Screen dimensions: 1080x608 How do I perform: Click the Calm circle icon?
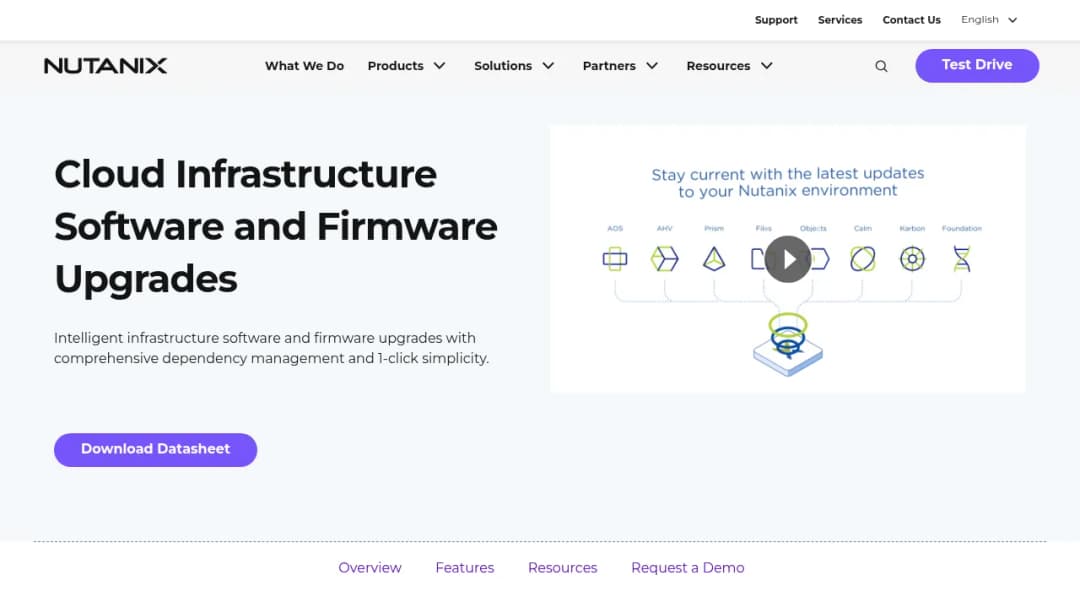(862, 259)
